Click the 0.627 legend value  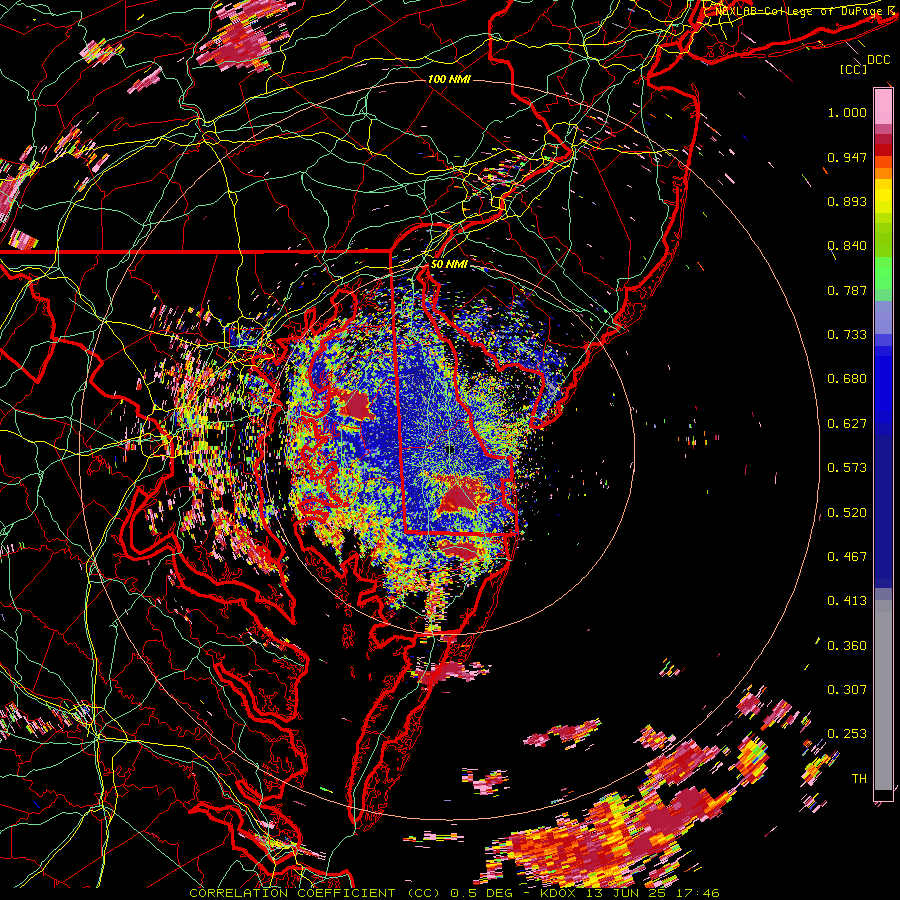(x=847, y=424)
